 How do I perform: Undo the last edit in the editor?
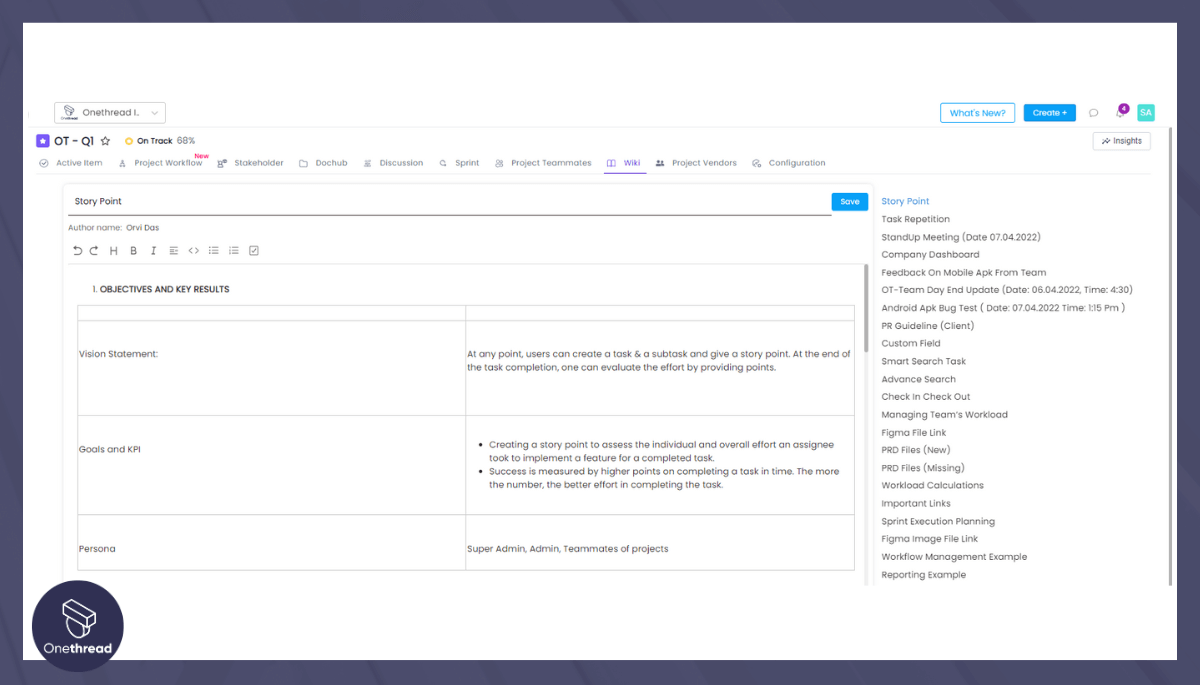(x=77, y=250)
